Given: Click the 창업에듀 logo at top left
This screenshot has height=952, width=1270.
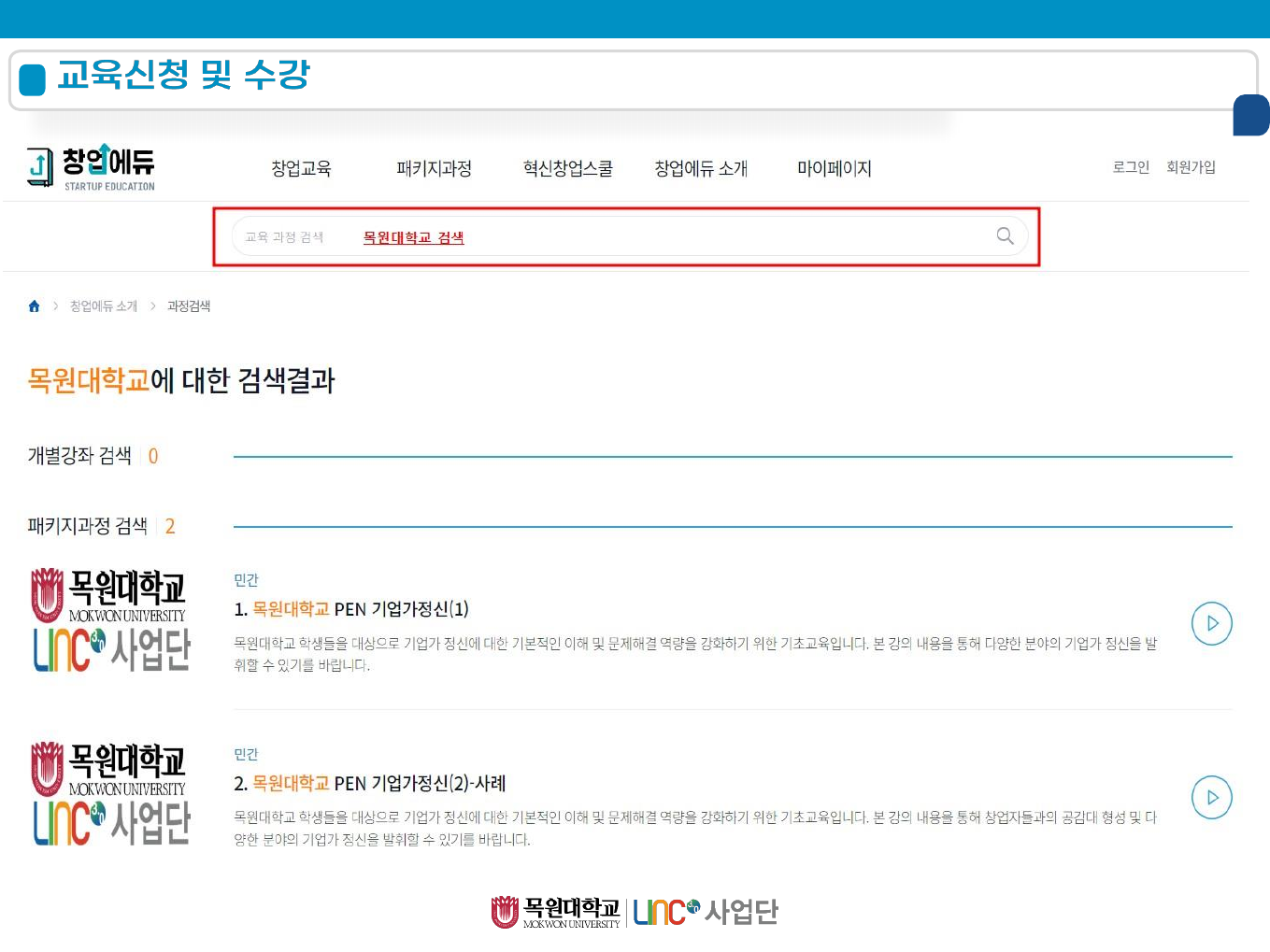Looking at the screenshot, I should coord(92,168).
